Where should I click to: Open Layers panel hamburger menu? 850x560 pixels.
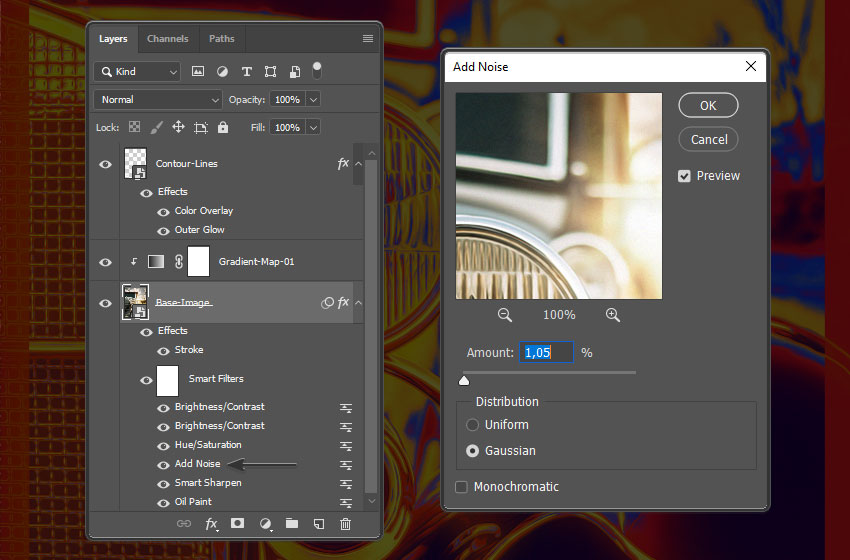[368, 38]
